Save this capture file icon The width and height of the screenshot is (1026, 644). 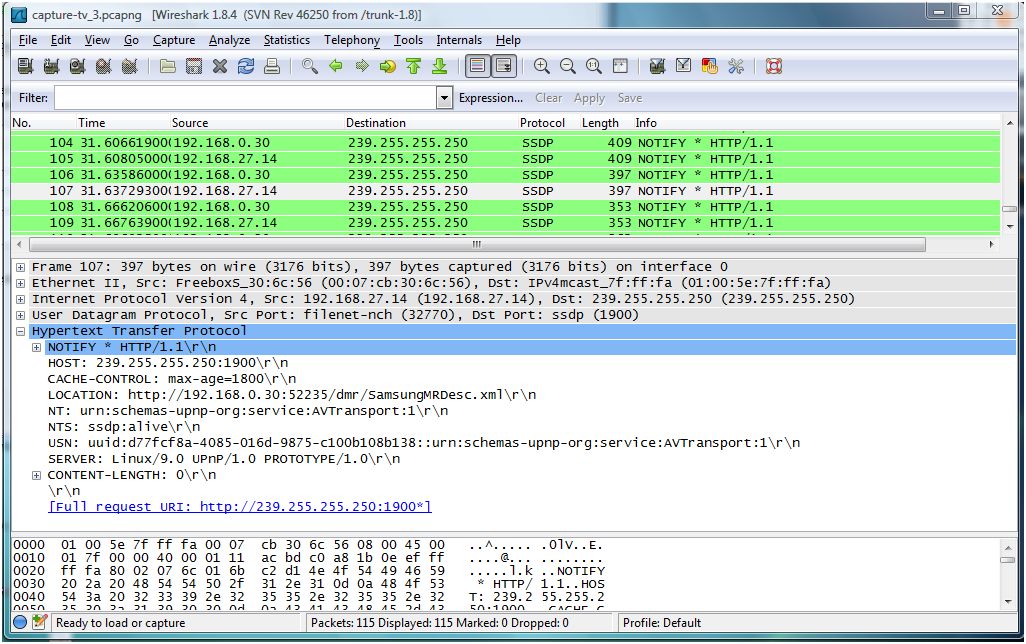click(x=194, y=66)
